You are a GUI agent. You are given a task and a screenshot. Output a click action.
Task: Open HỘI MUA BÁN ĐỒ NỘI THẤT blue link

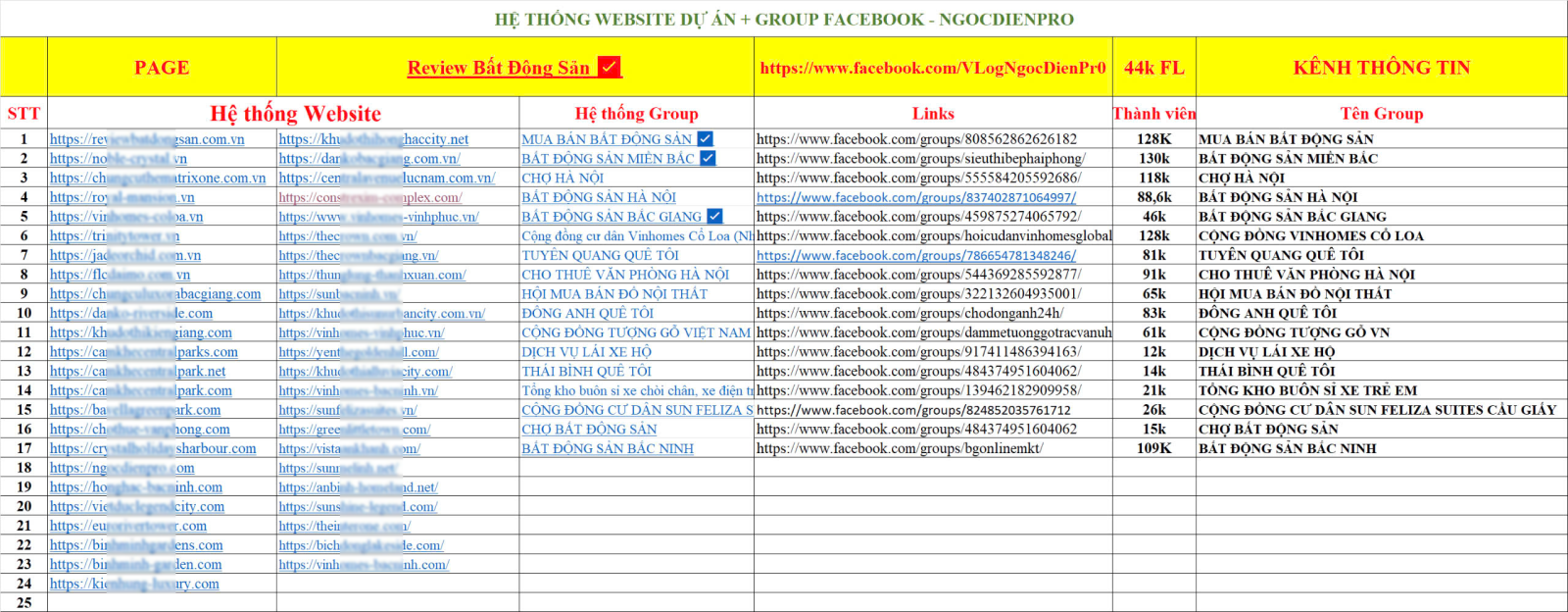point(614,293)
